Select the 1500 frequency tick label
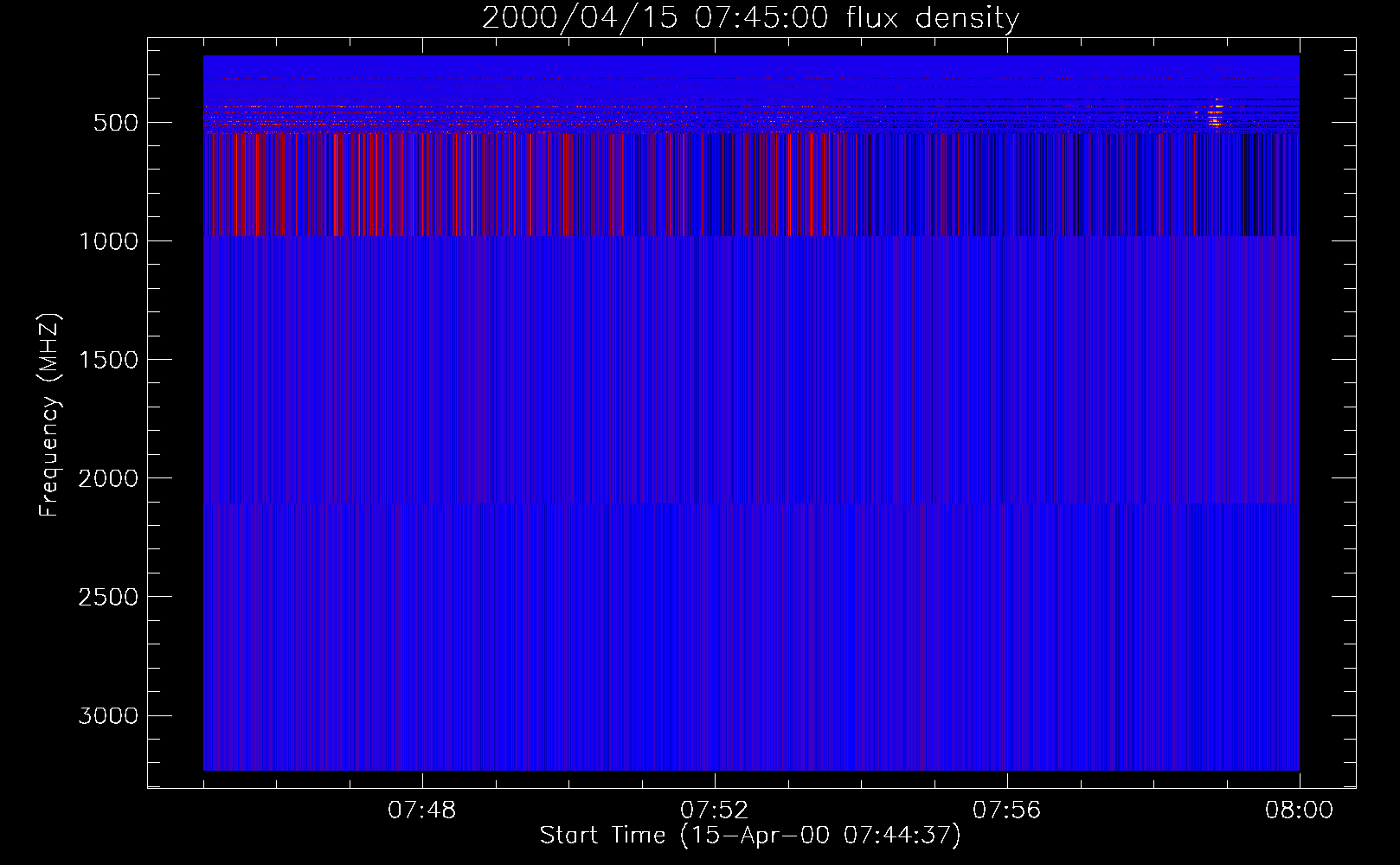The image size is (1400, 865). coord(108,360)
